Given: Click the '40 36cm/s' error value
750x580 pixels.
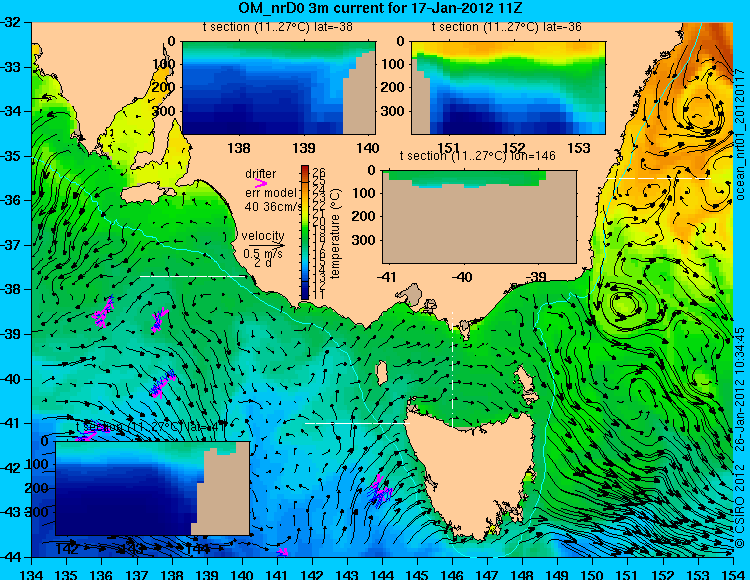Looking at the screenshot, I should click(x=273, y=207).
